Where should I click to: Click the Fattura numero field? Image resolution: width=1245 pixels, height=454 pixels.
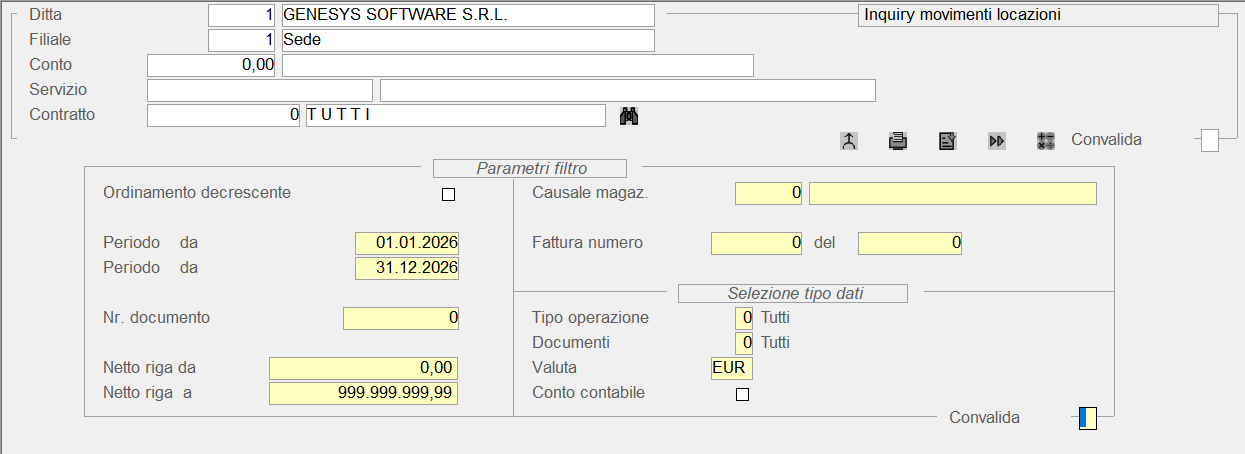point(757,243)
